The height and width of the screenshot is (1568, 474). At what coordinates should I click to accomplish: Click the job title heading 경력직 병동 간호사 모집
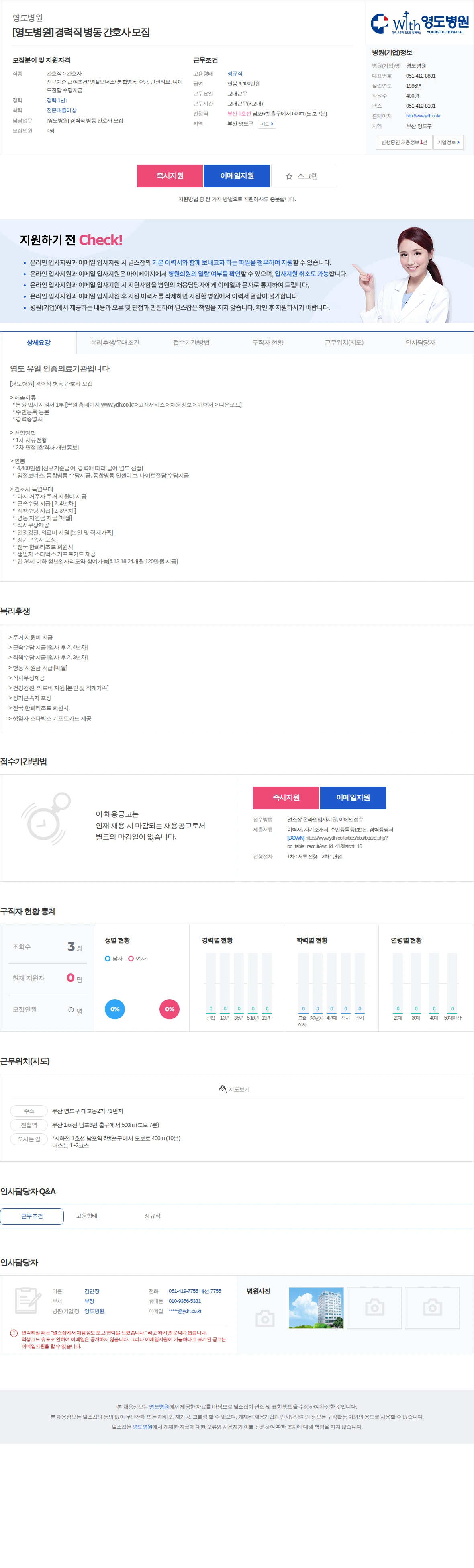pyautogui.click(x=81, y=32)
